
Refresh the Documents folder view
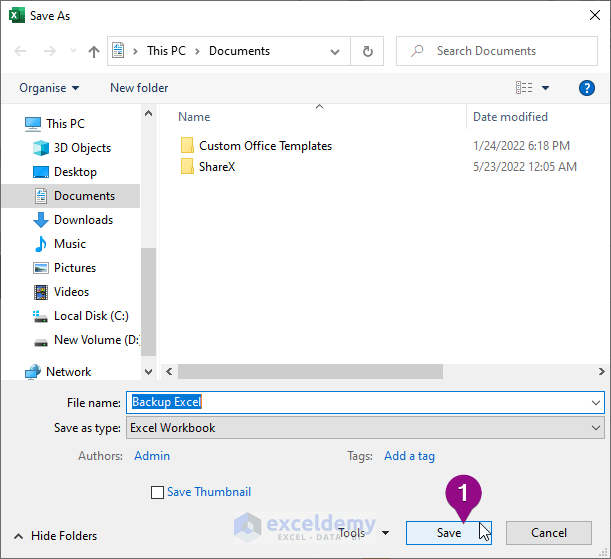pyautogui.click(x=367, y=51)
